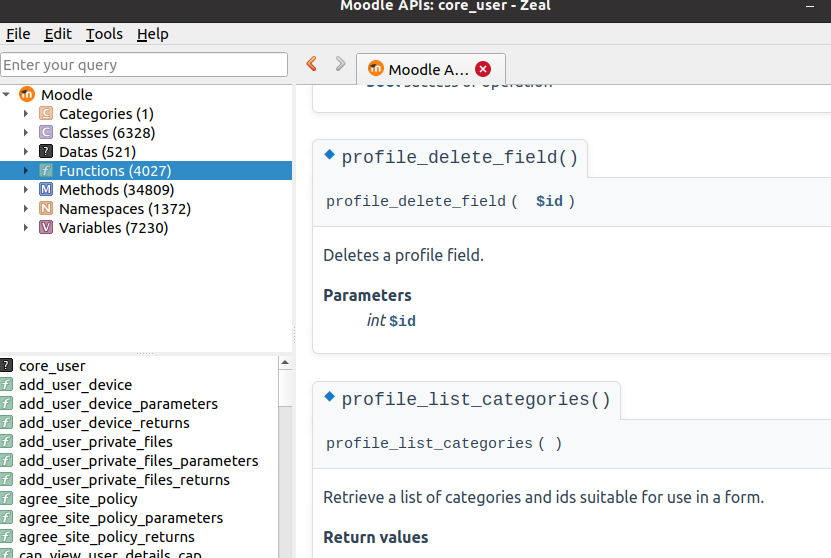Collapse the Moodle docset tree node
The width and height of the screenshot is (831, 558).
pyautogui.click(x=6, y=94)
